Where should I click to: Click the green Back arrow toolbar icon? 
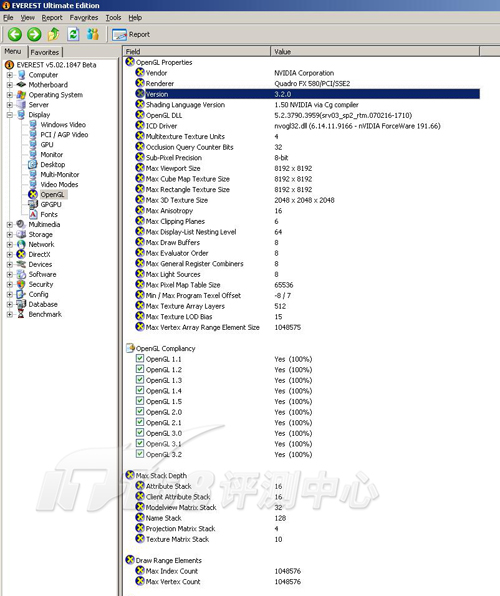[x=15, y=34]
